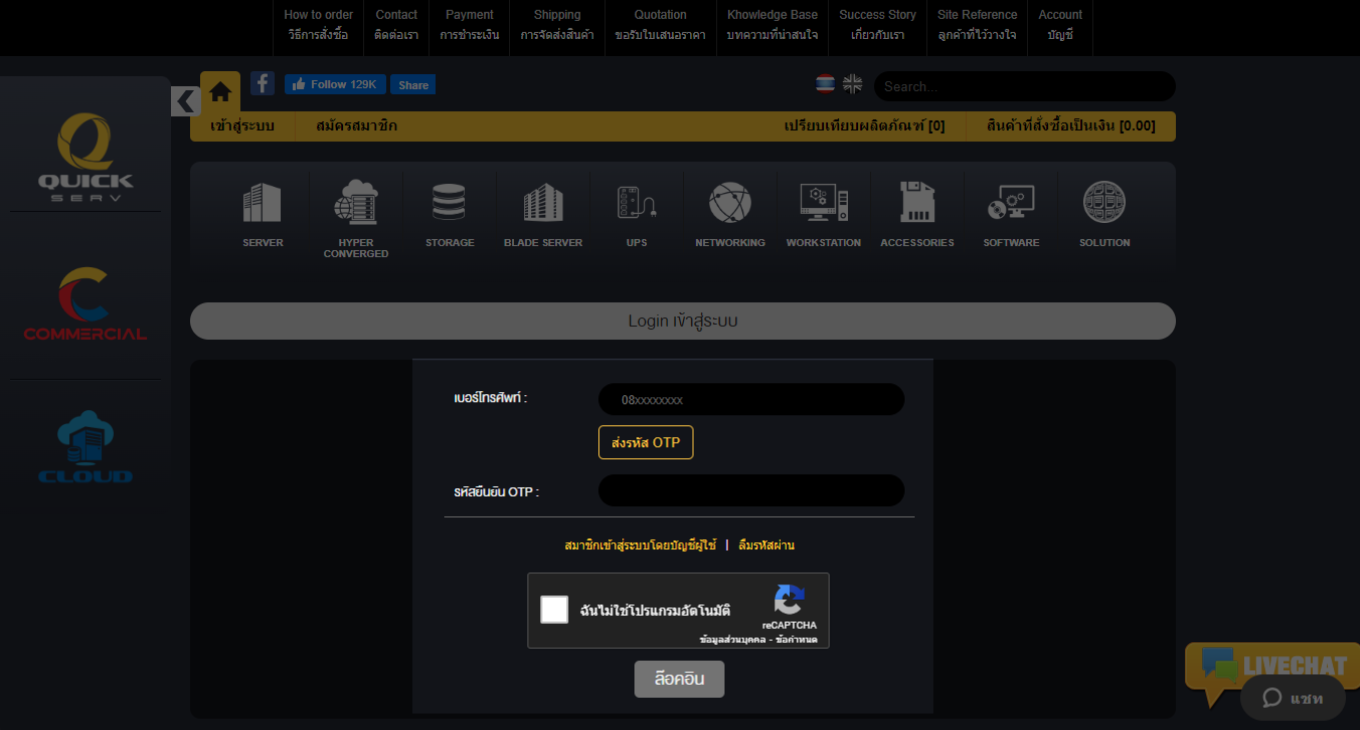This screenshot has width=1360, height=730.
Task: Click the Facebook Share button
Action: pos(413,84)
